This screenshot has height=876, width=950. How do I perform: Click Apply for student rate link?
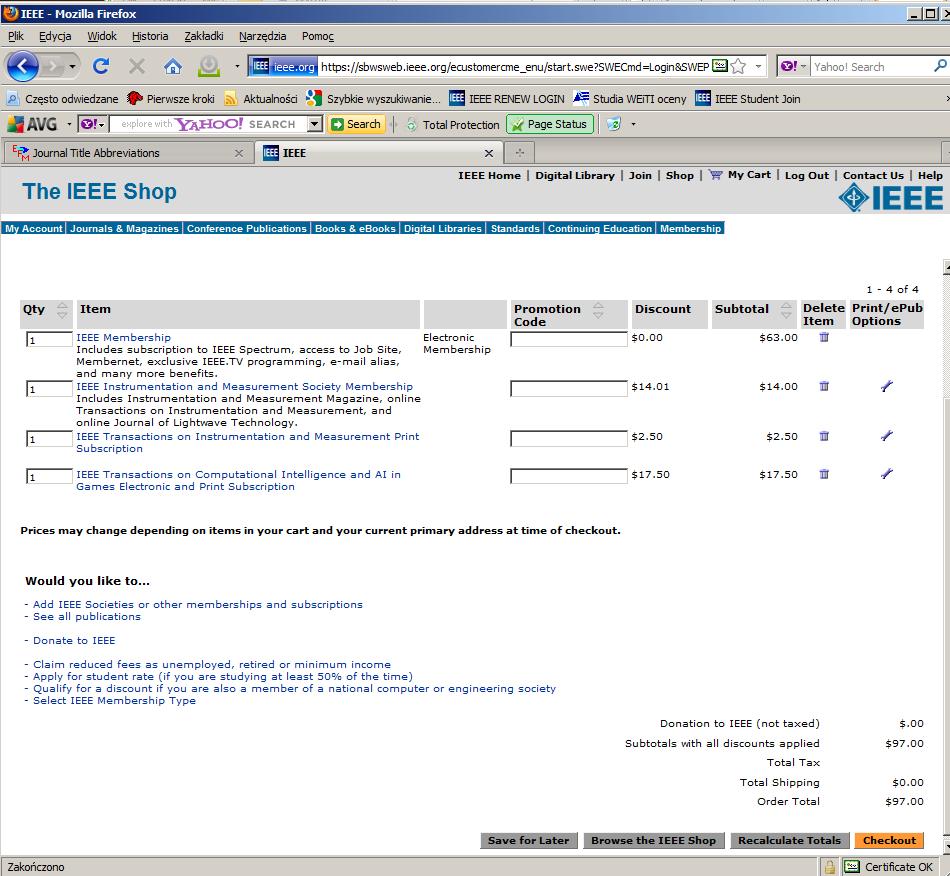point(222,676)
